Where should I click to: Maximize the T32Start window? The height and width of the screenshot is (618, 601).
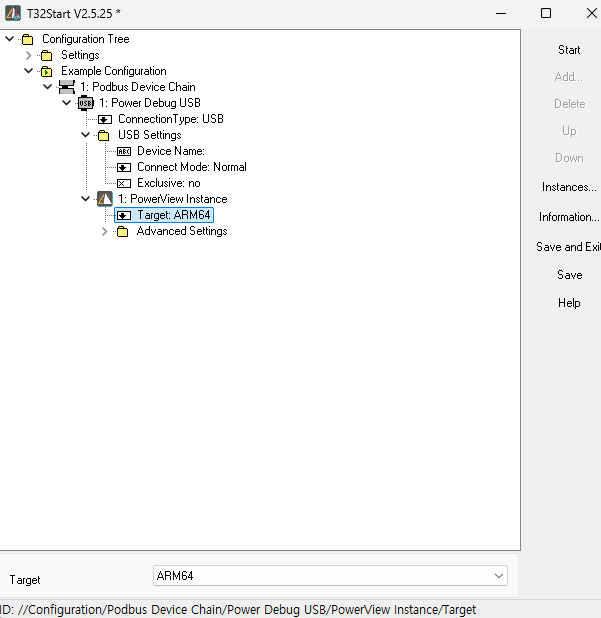point(546,13)
